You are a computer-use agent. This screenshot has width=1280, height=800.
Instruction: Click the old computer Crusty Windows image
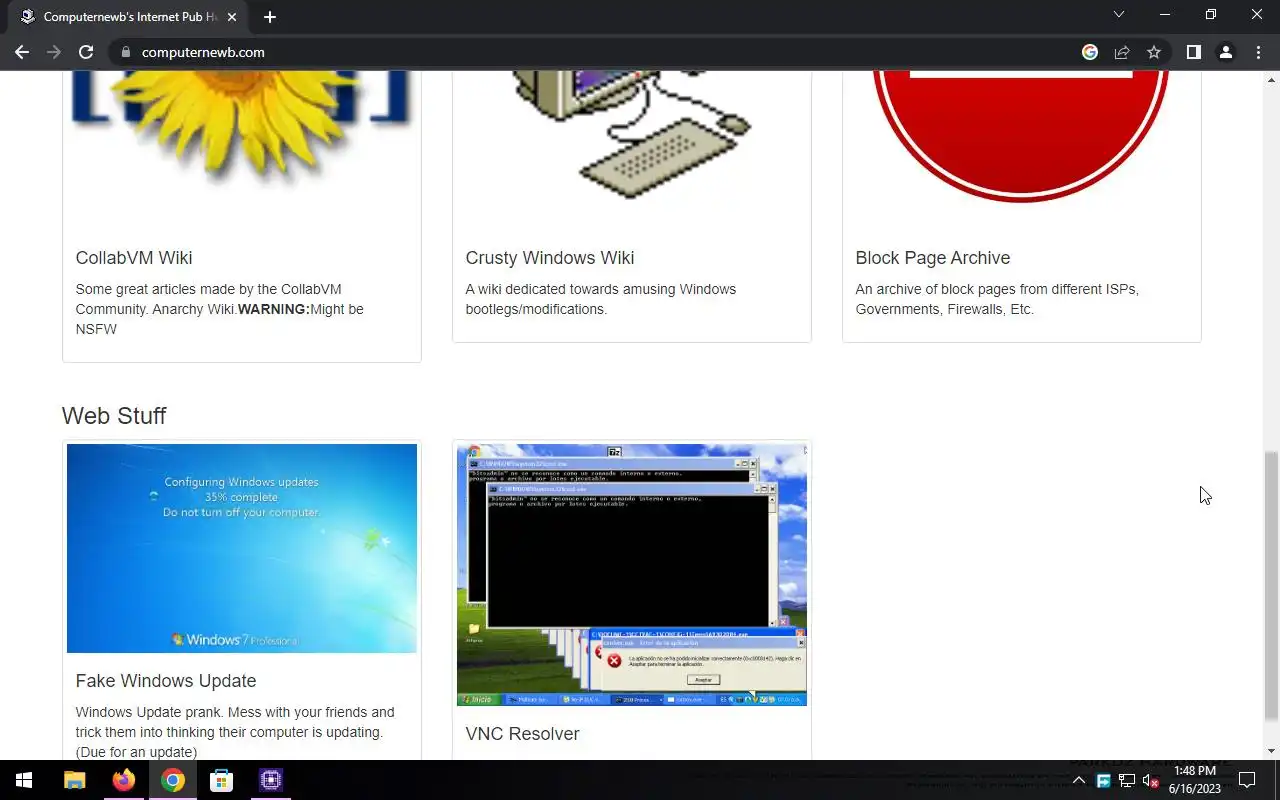pos(632,135)
